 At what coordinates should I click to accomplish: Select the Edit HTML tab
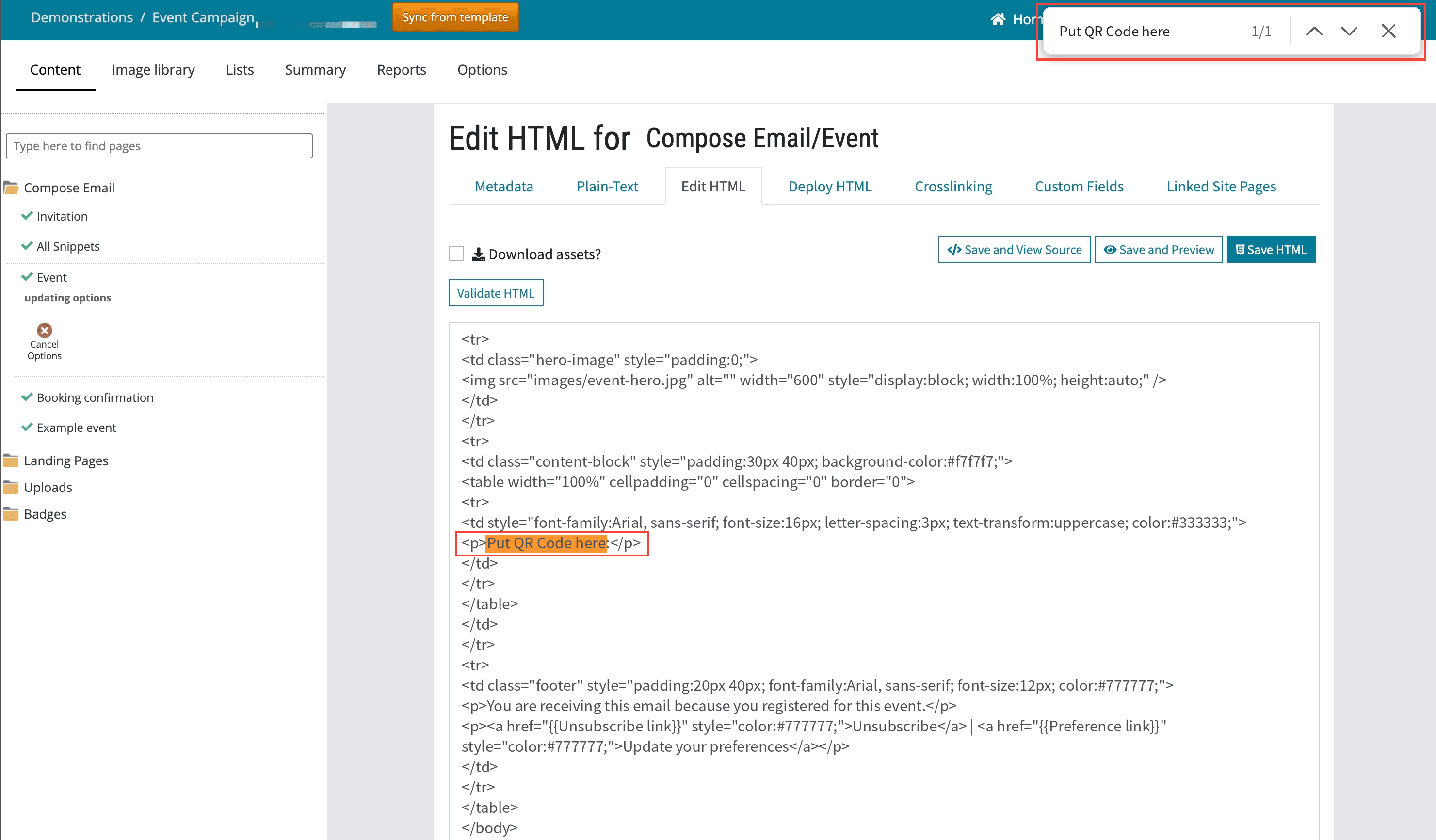pyautogui.click(x=713, y=186)
